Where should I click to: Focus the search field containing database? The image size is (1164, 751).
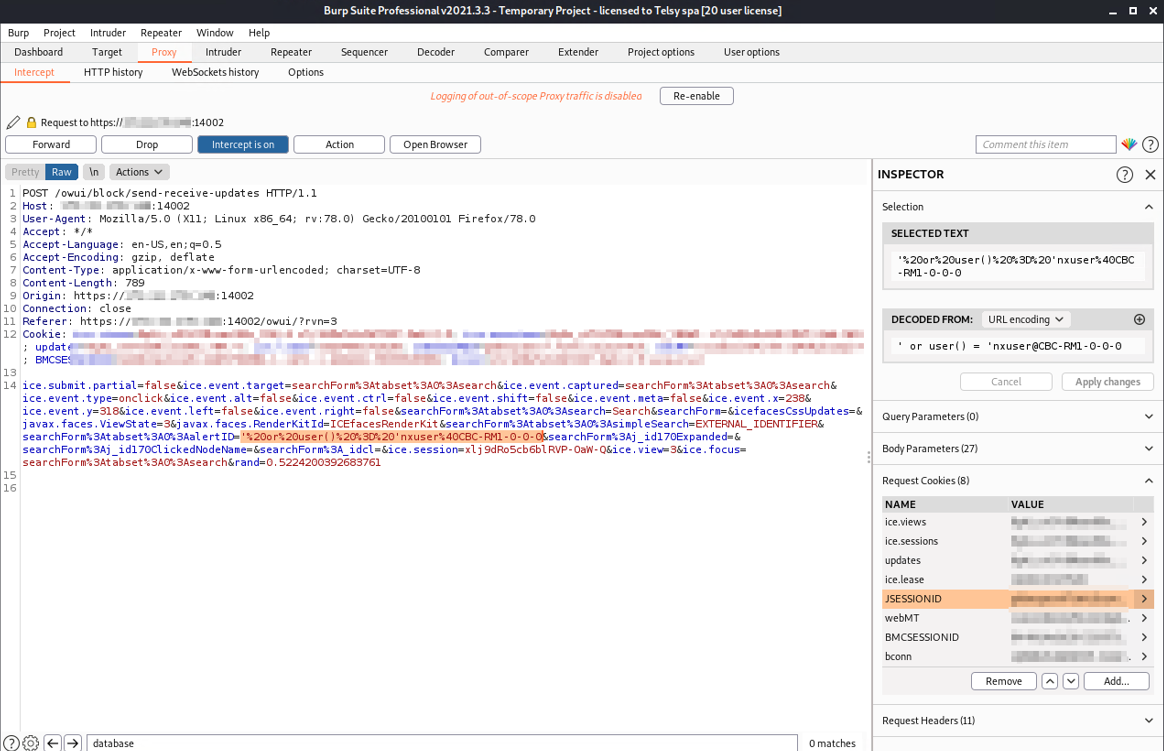pos(442,743)
